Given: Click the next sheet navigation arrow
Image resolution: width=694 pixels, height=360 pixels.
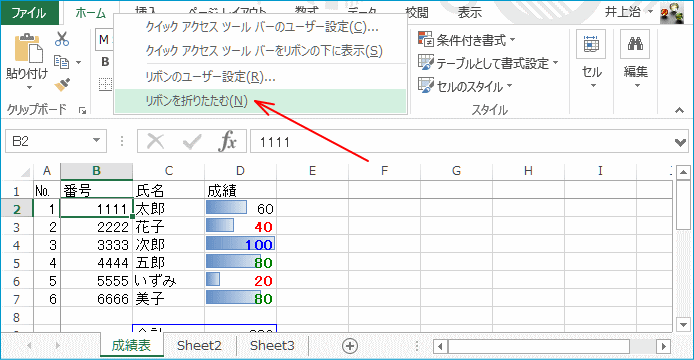Looking at the screenshot, I should (58, 345).
